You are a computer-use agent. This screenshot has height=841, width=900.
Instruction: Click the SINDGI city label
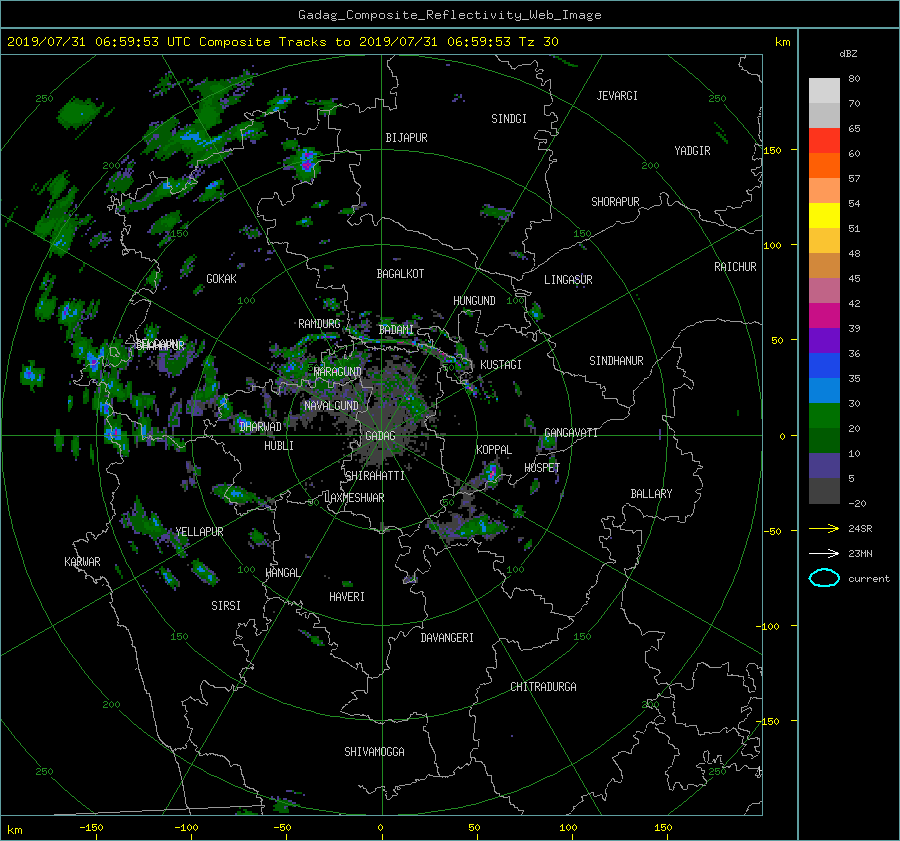[x=509, y=119]
